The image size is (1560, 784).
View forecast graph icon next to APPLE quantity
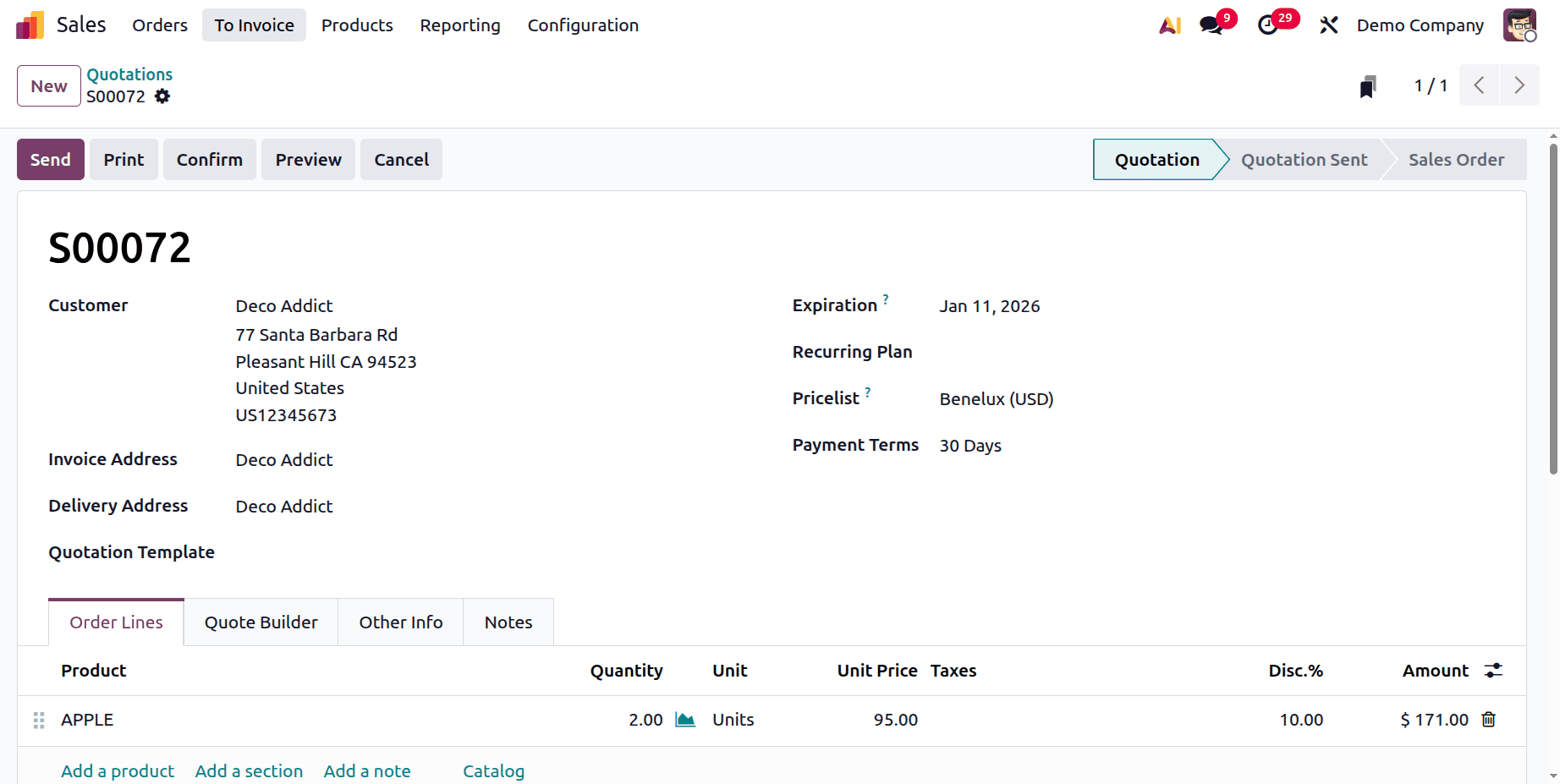point(685,719)
